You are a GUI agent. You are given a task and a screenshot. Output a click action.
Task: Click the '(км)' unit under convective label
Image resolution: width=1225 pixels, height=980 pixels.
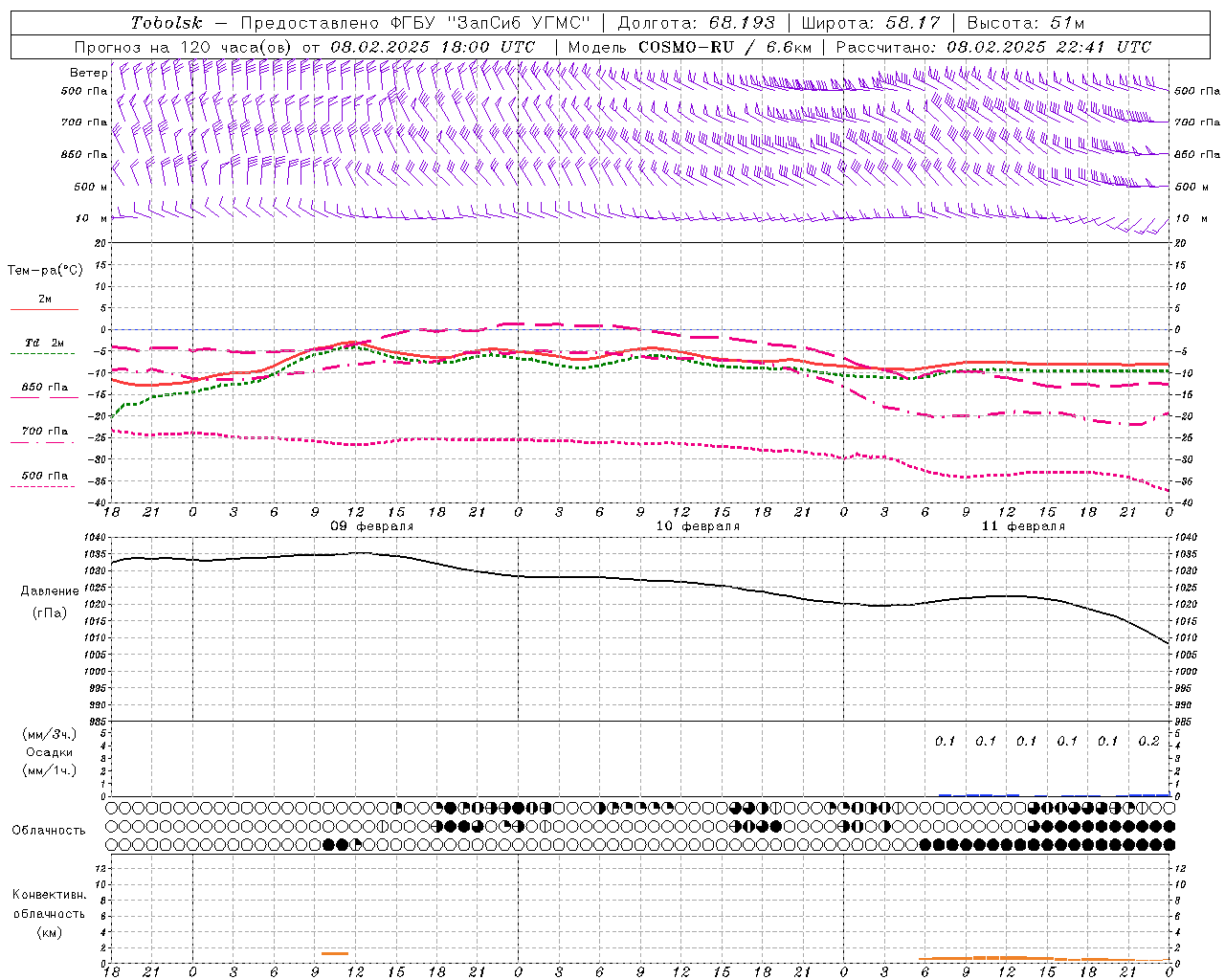(49, 932)
